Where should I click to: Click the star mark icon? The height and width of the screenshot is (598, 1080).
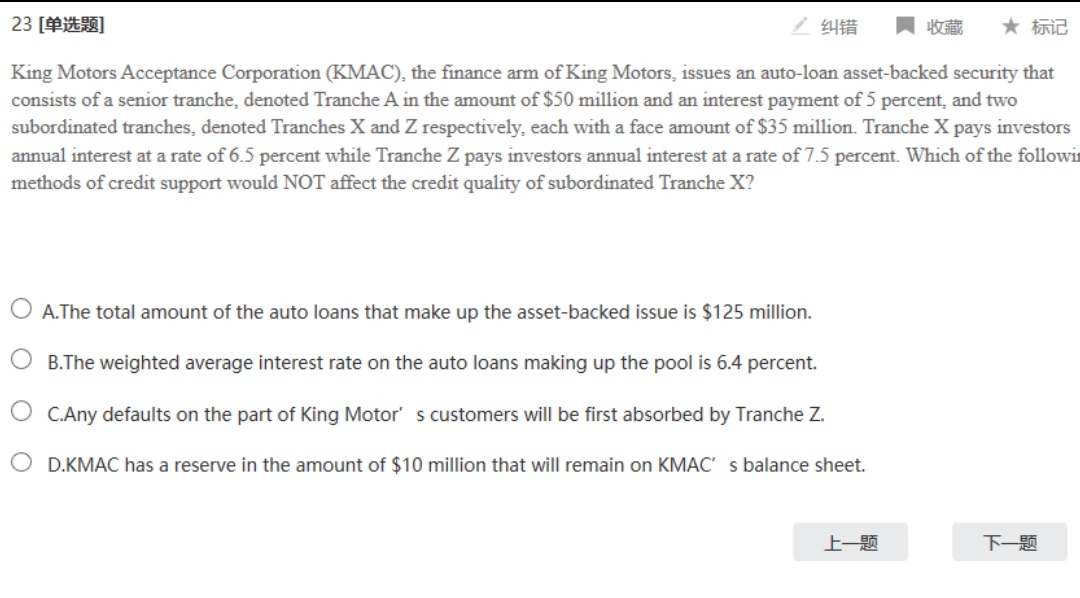point(1010,26)
